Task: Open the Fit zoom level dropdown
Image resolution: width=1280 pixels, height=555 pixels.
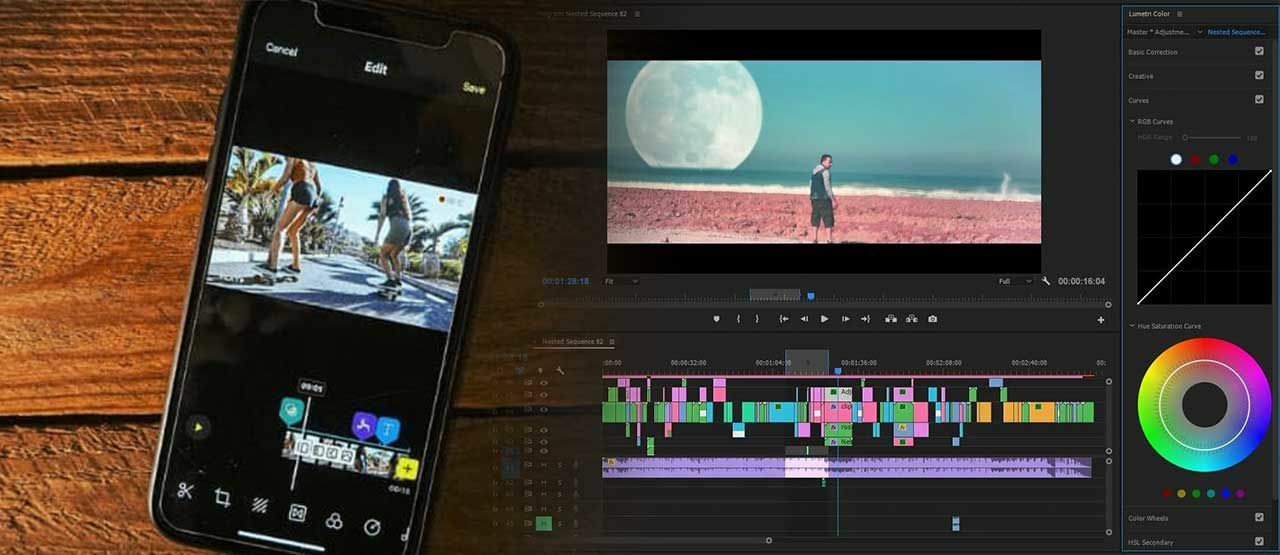Action: 620,281
